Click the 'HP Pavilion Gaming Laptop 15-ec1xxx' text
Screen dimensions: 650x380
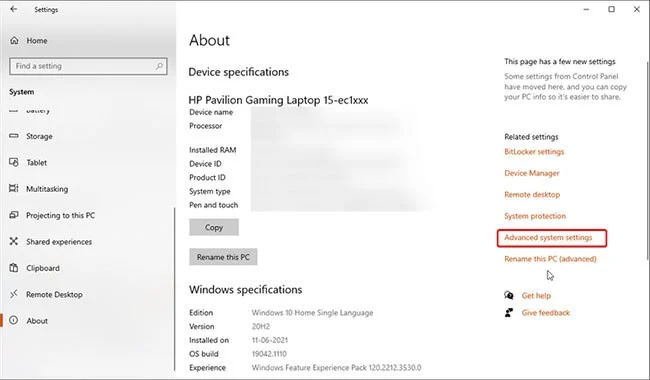tap(278, 100)
